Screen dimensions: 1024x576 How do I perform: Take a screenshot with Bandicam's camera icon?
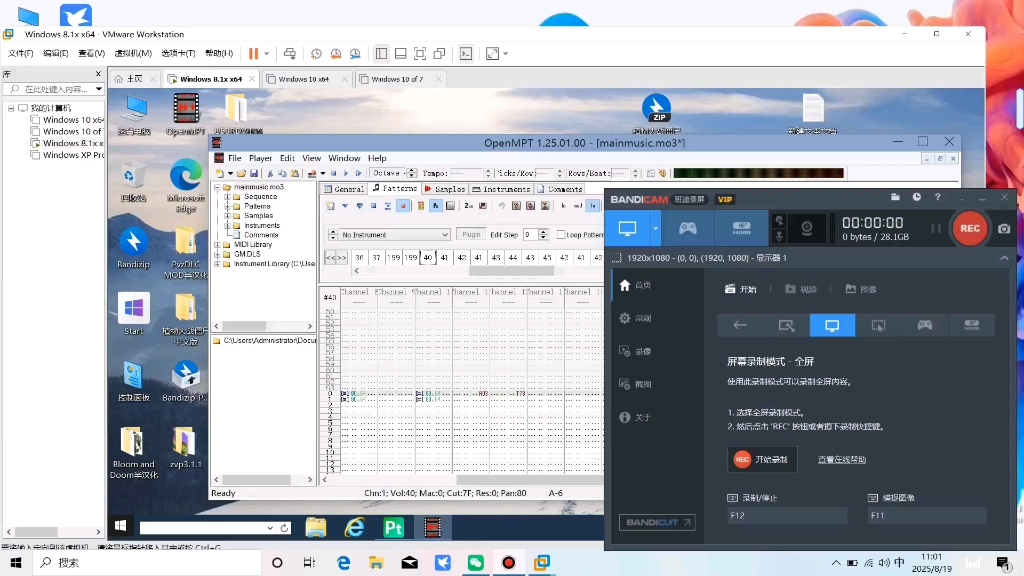tap(1004, 229)
